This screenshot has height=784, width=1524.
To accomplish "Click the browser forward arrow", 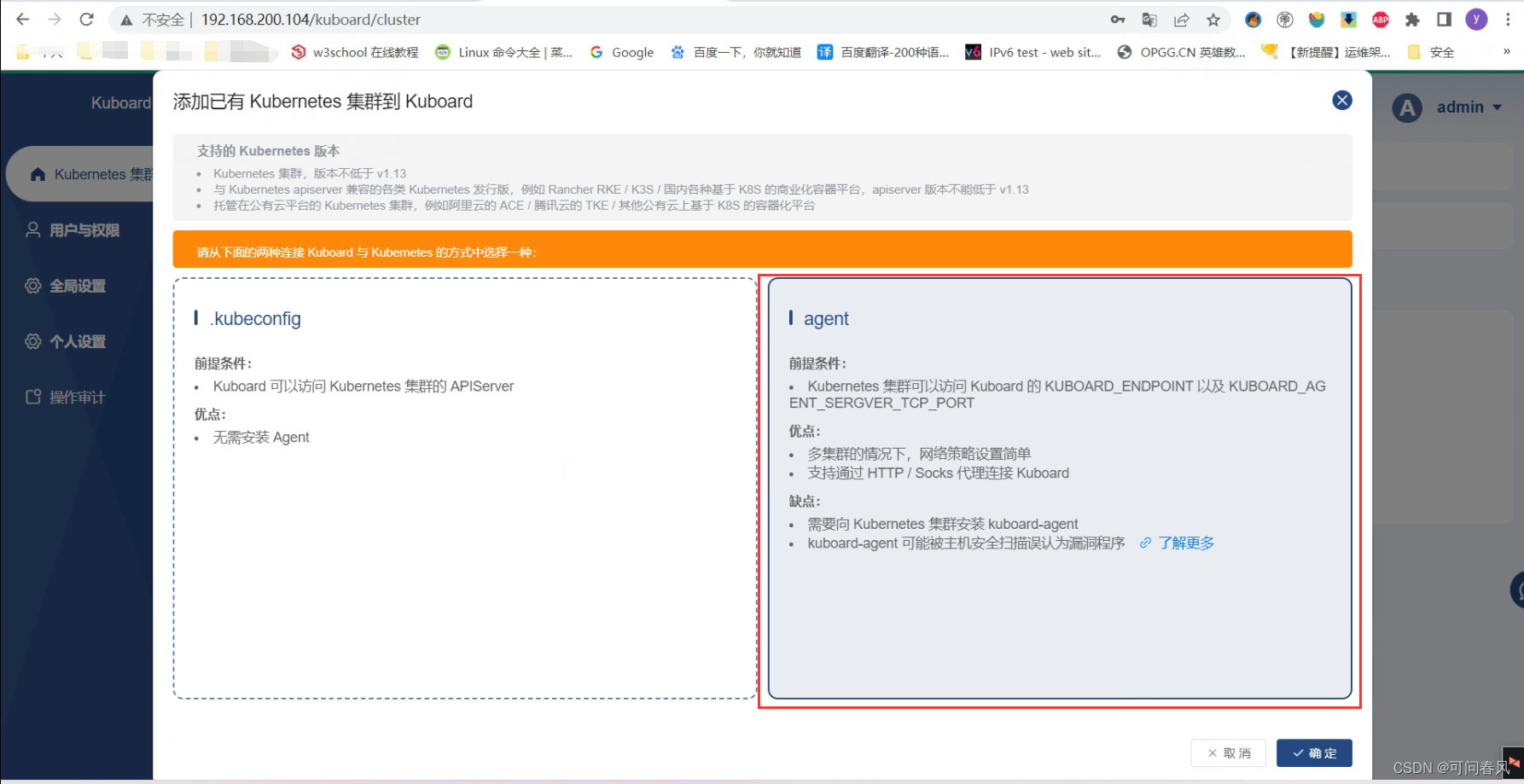I will pyautogui.click(x=55, y=19).
